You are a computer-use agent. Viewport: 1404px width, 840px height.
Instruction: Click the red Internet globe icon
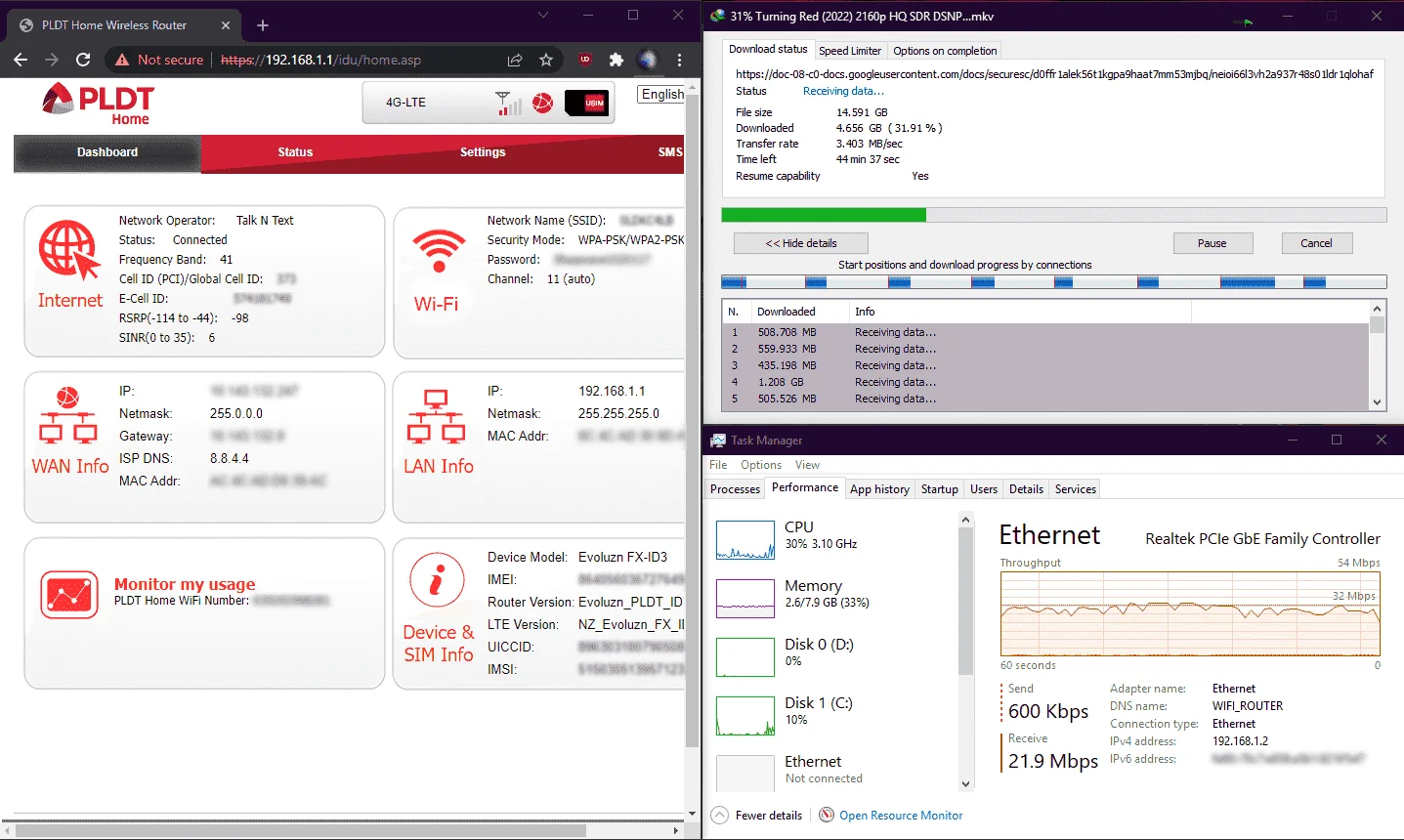[69, 250]
